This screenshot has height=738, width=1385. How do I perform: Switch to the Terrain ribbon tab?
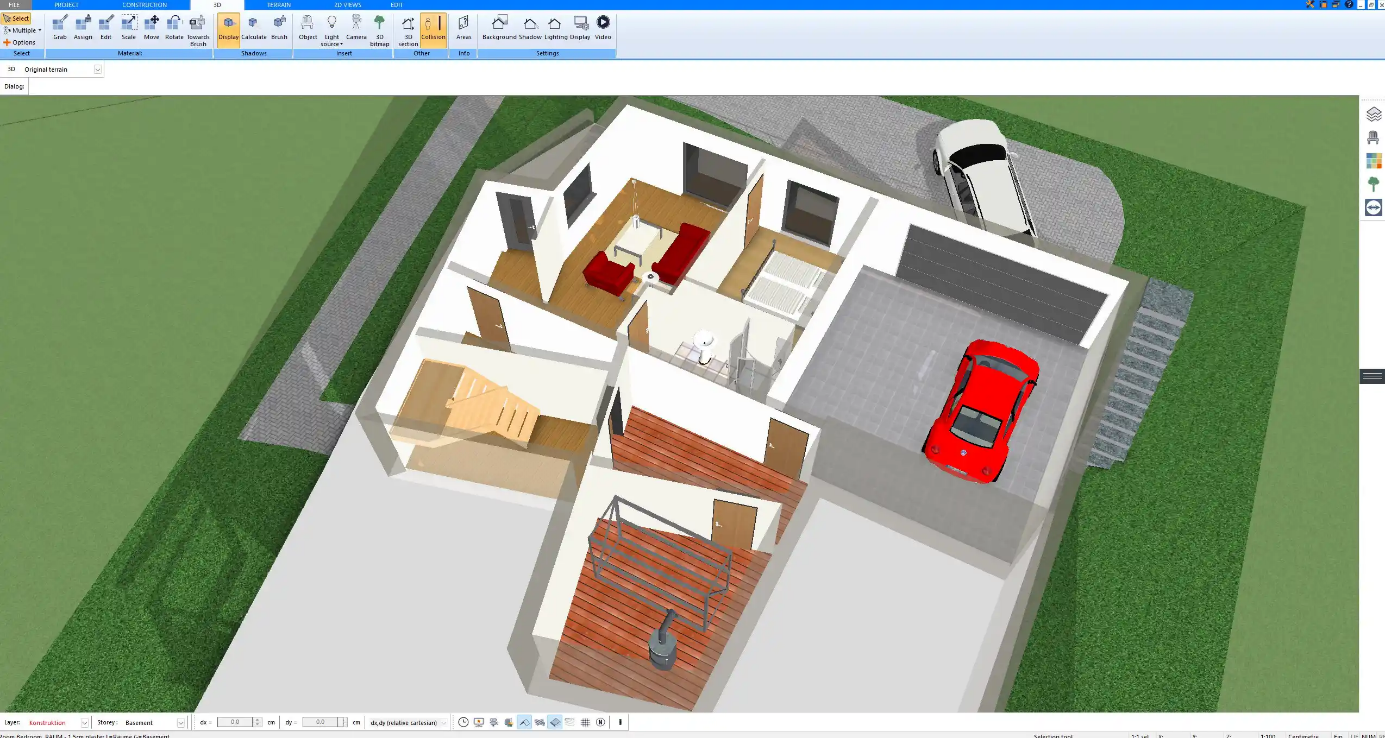click(279, 5)
